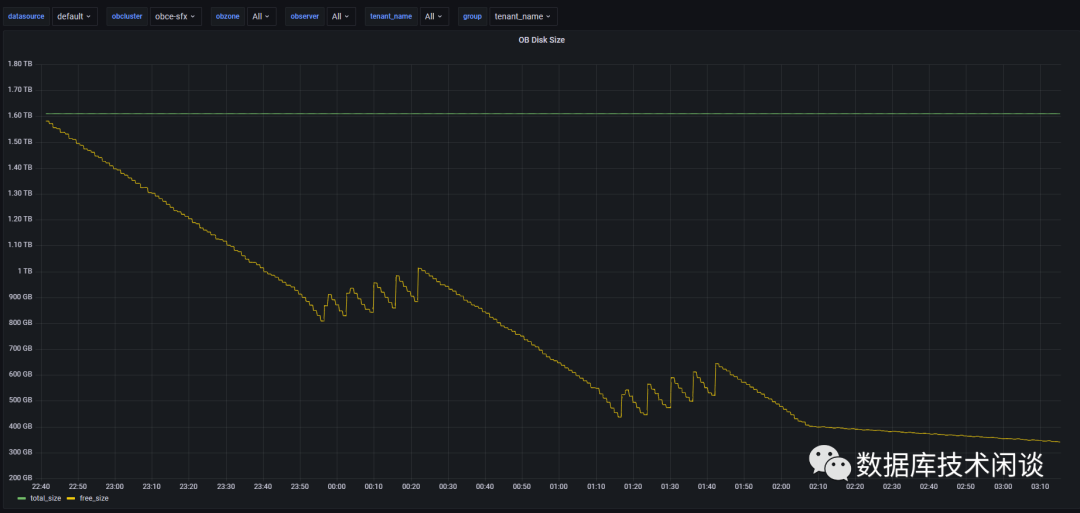1080x513 pixels.
Task: Click the 03:10 x-axis time label
Action: click(1040, 486)
